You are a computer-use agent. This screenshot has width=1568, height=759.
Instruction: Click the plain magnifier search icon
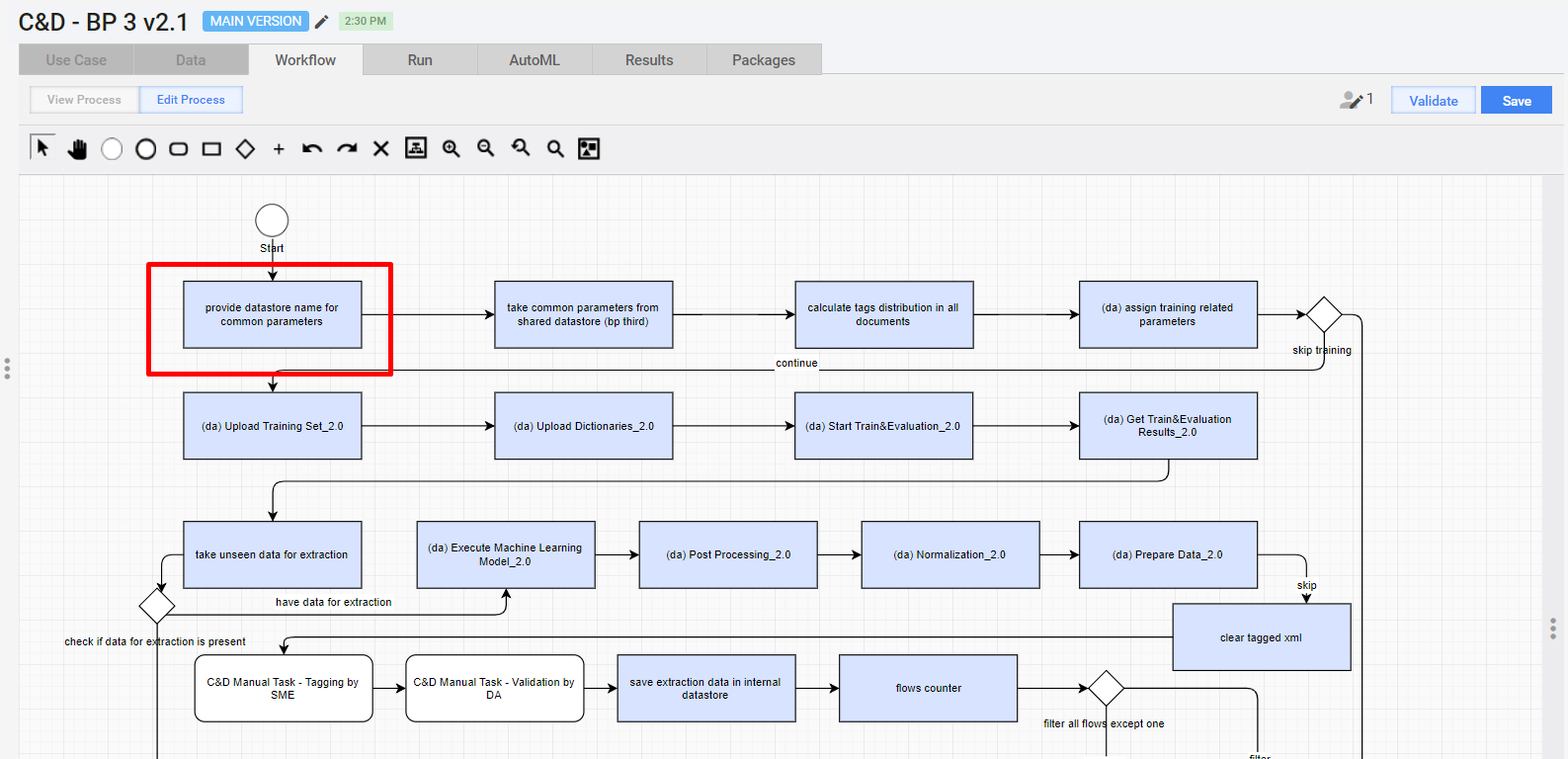point(555,149)
